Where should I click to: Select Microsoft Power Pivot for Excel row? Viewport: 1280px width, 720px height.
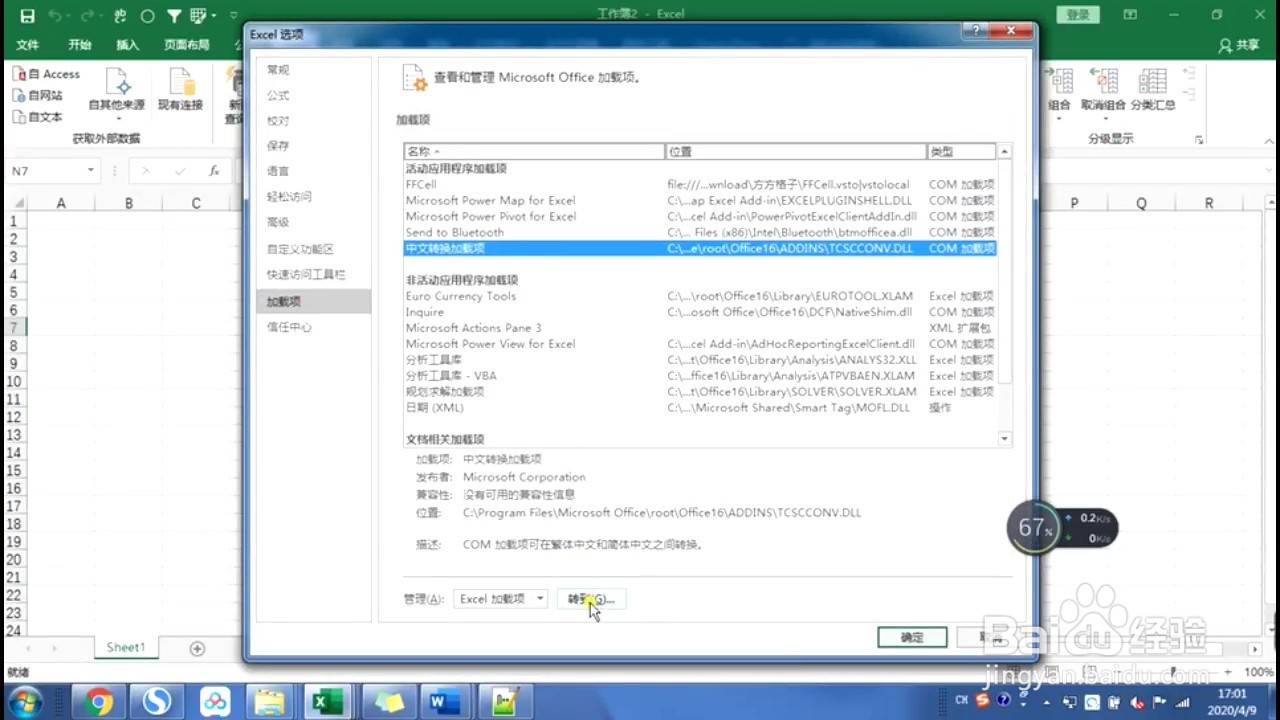(x=700, y=216)
